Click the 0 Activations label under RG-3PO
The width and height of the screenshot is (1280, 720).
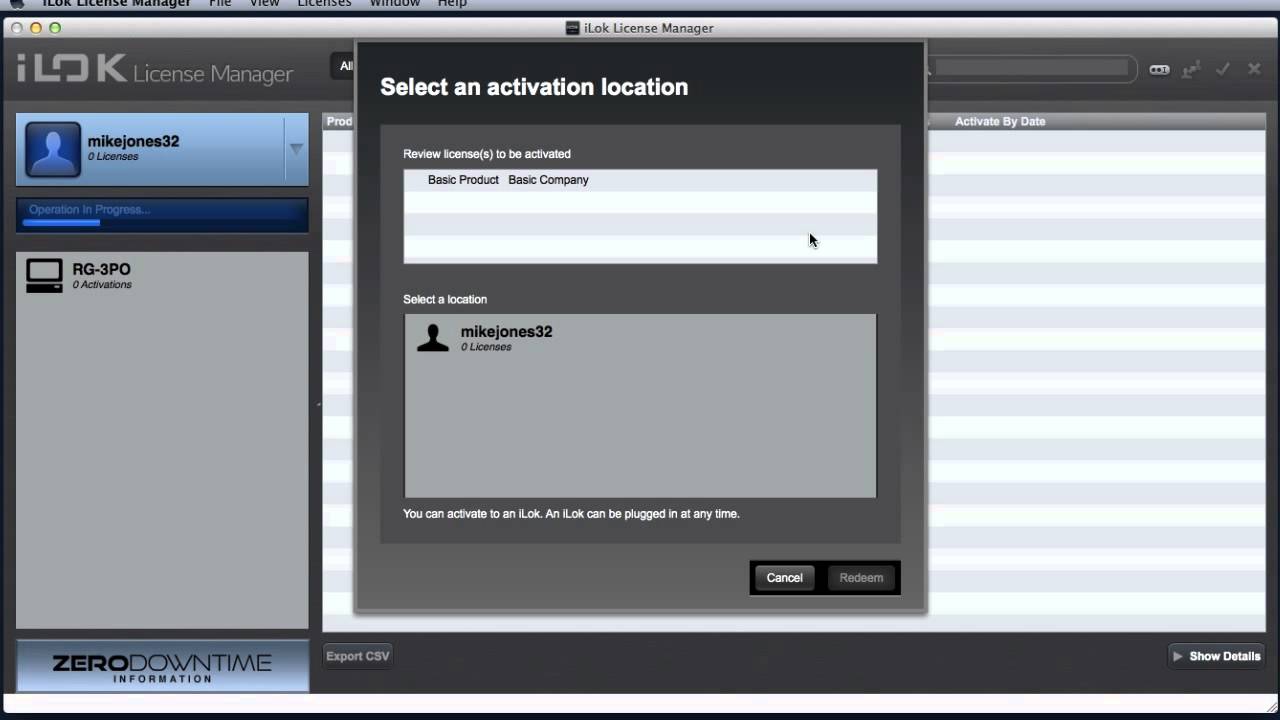102,285
